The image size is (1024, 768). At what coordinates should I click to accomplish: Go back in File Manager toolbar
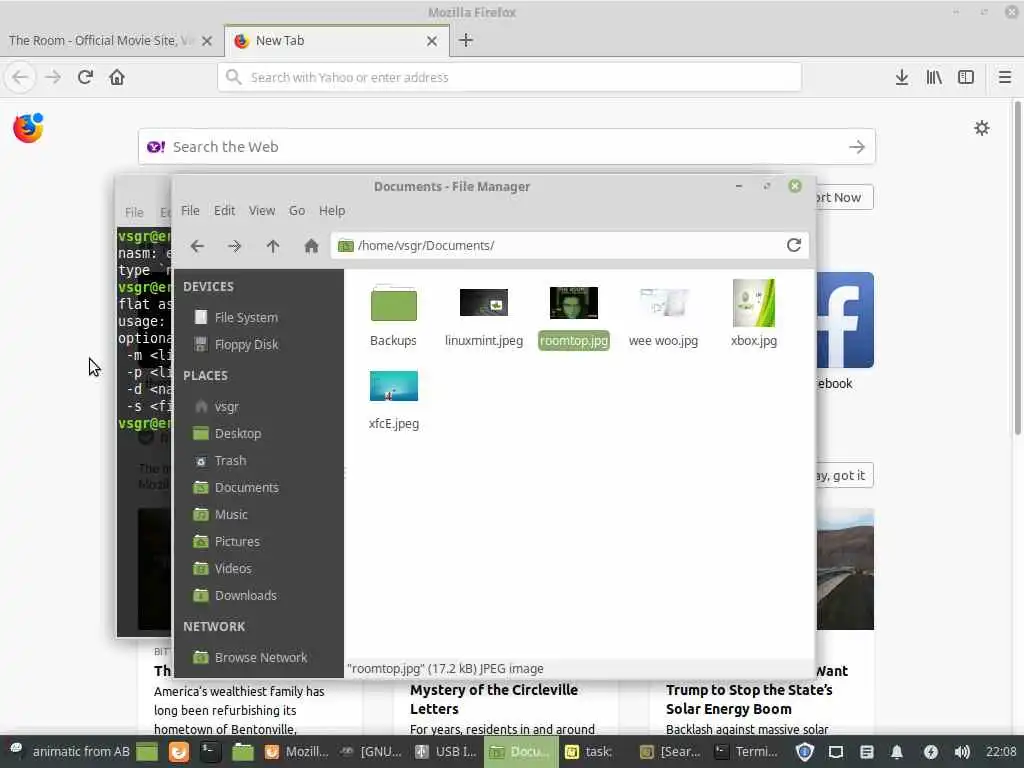click(x=197, y=246)
